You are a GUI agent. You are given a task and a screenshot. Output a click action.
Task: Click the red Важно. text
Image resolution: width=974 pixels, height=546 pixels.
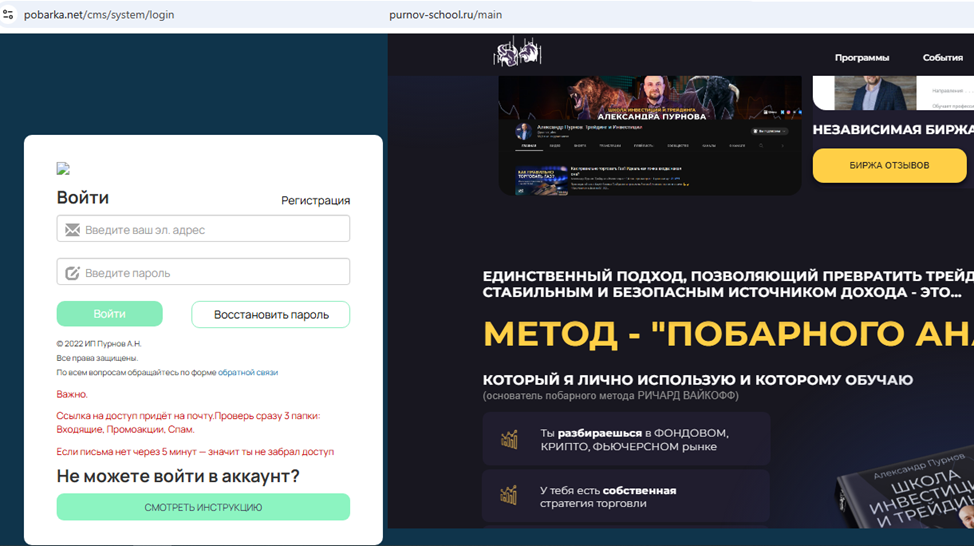pos(72,394)
